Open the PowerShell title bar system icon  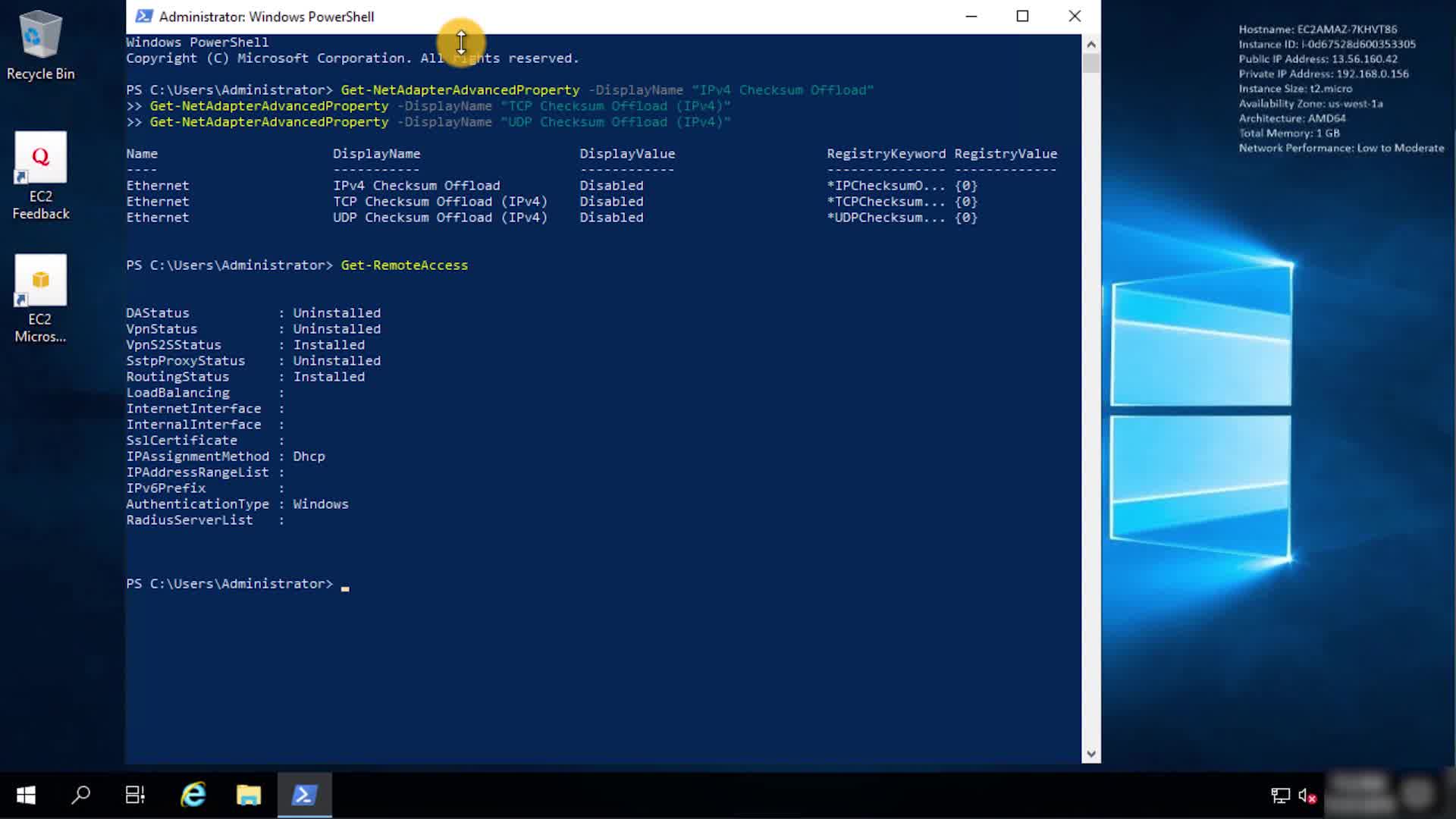coord(143,17)
